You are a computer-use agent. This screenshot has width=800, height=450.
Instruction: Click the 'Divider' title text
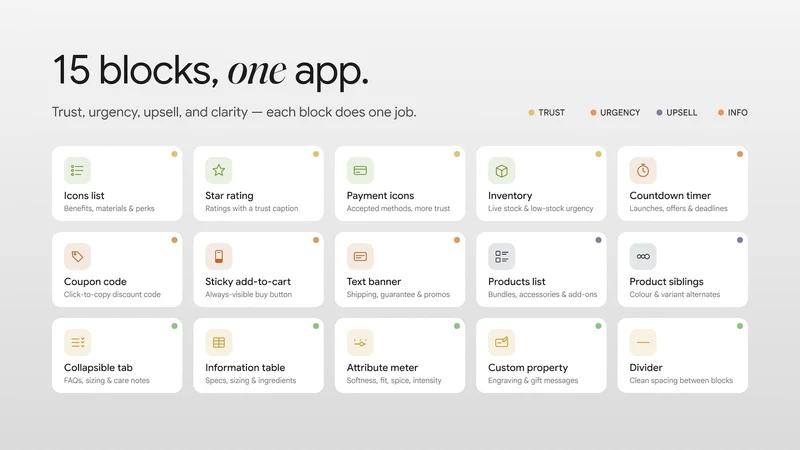[x=645, y=367]
